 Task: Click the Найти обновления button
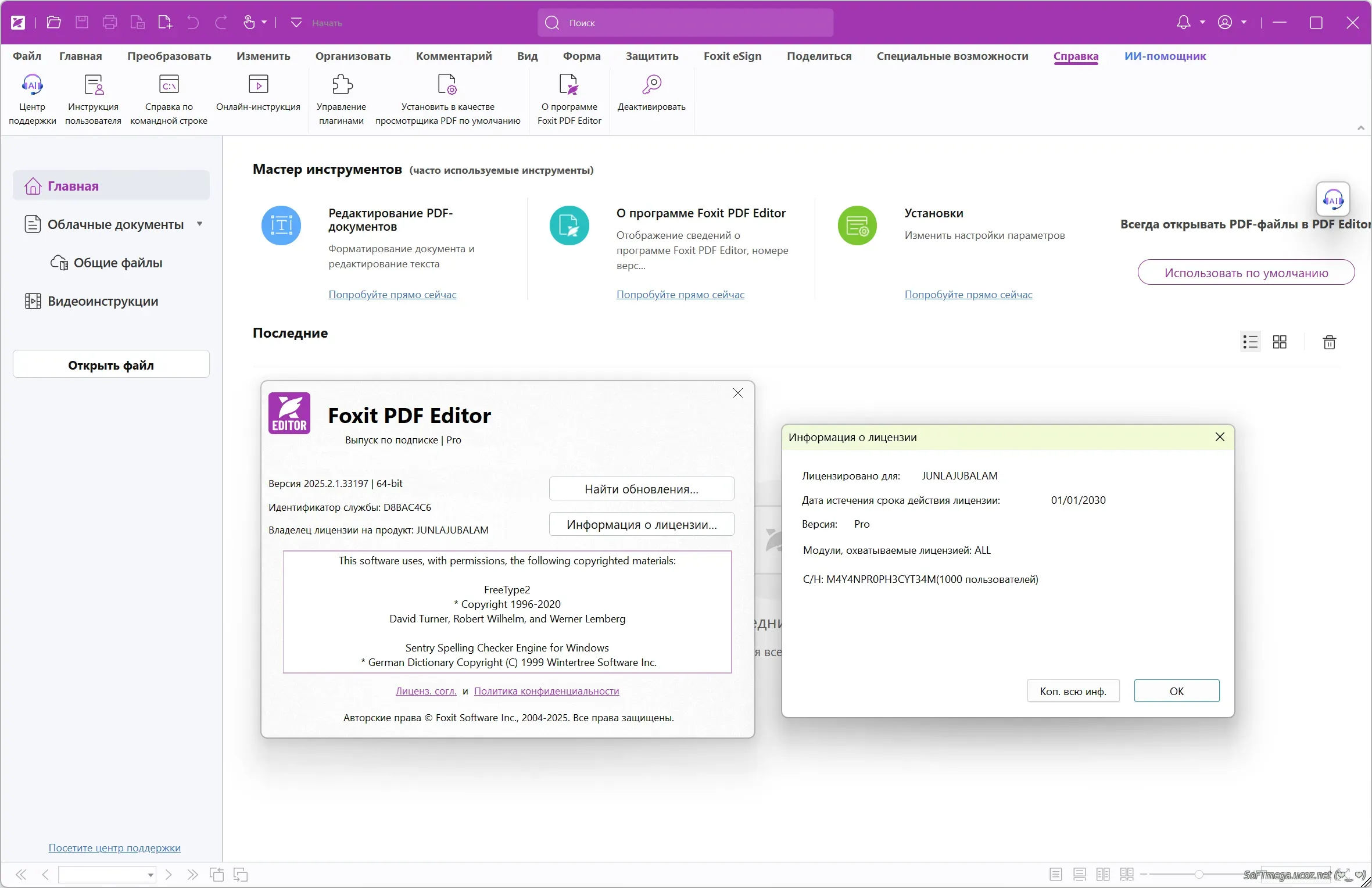641,489
